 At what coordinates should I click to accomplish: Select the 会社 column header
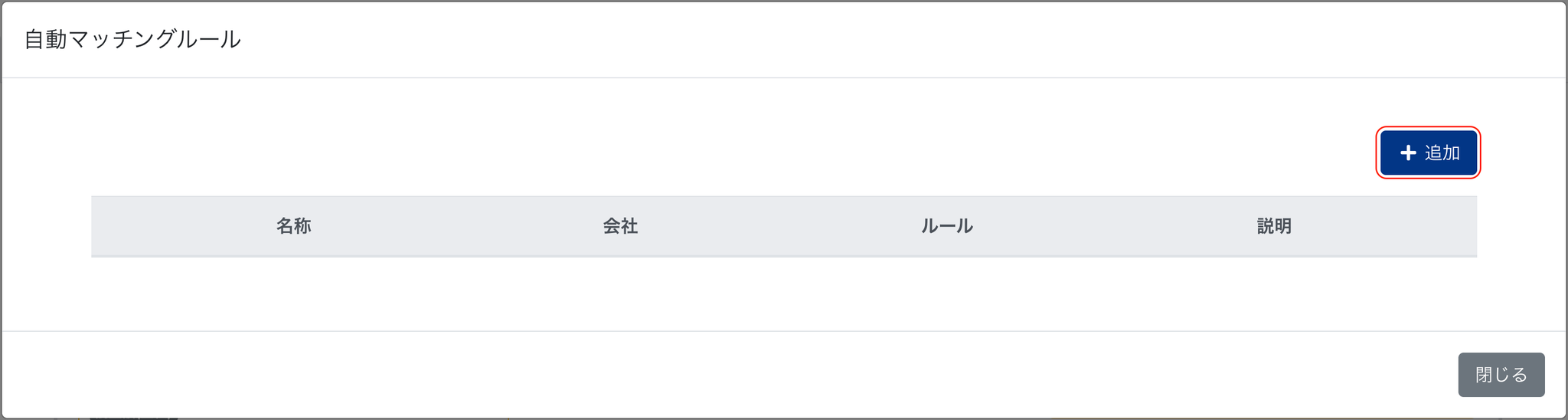[x=620, y=226]
